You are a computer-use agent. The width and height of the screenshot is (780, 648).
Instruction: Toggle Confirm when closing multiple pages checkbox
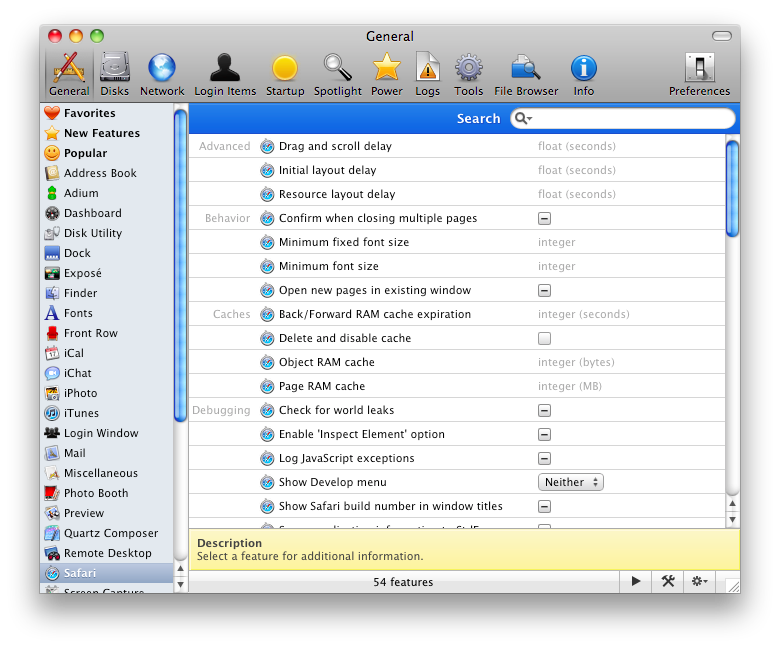(x=544, y=218)
